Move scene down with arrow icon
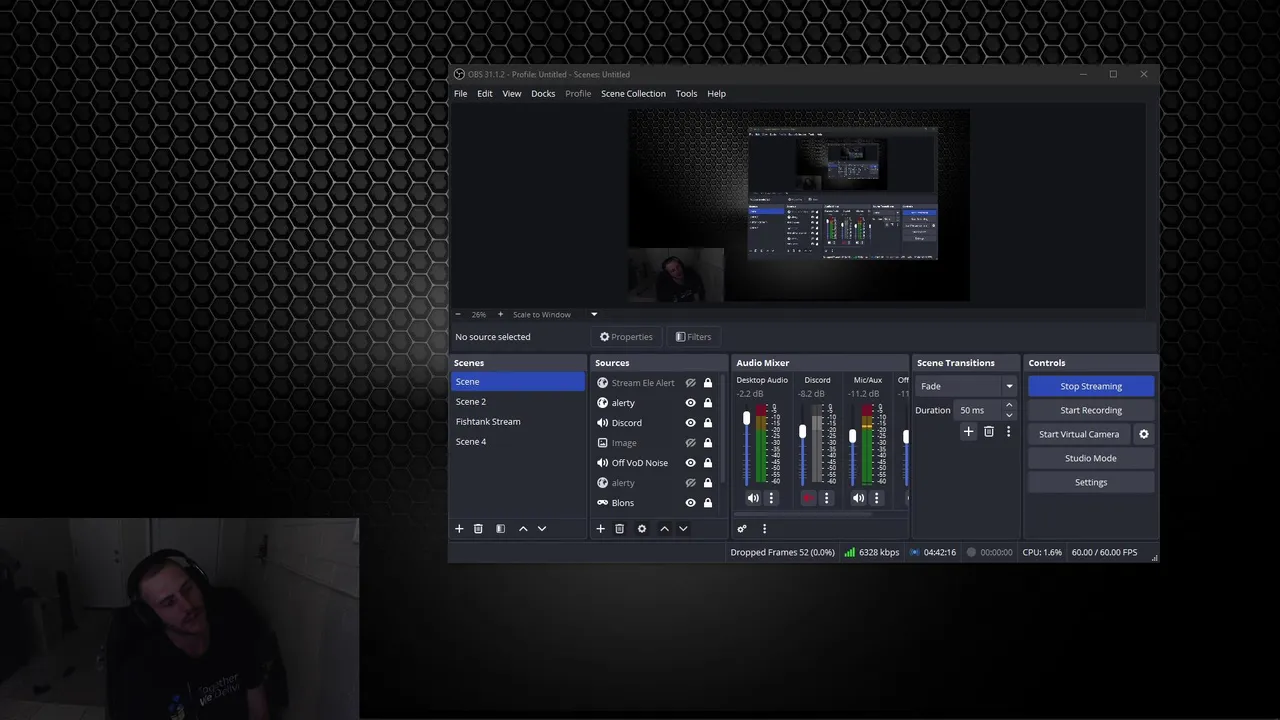Image resolution: width=1280 pixels, height=720 pixels. pos(542,529)
